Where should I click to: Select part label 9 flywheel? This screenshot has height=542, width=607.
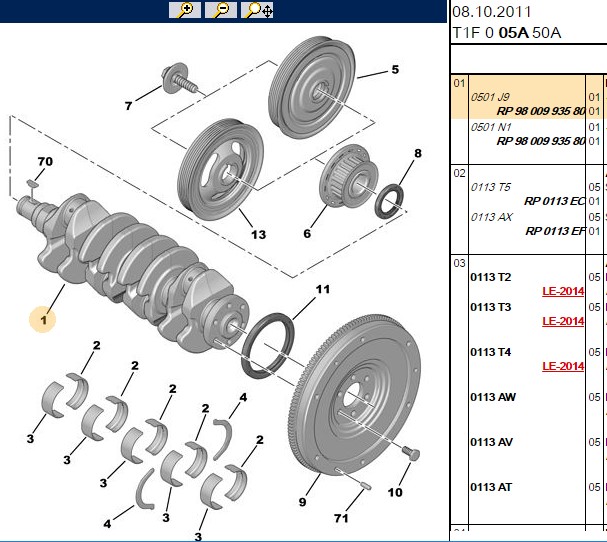point(302,502)
